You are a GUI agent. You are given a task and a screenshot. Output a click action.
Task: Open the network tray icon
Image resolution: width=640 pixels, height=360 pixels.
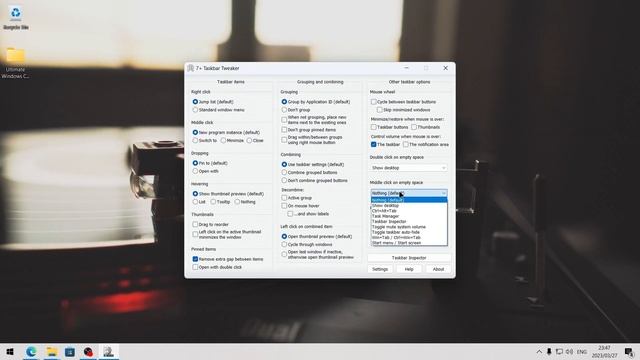pos(559,351)
